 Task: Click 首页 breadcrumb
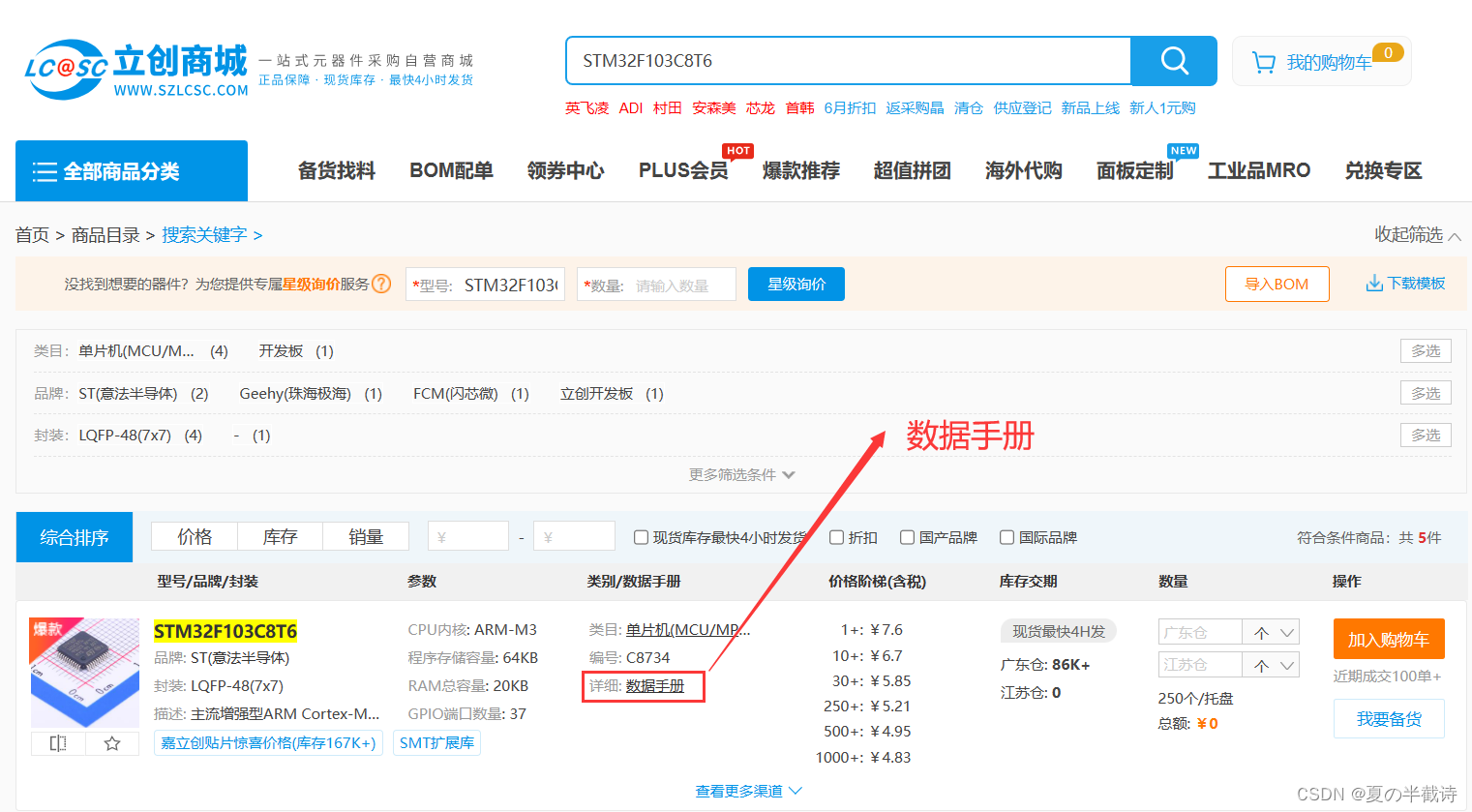tap(32, 234)
